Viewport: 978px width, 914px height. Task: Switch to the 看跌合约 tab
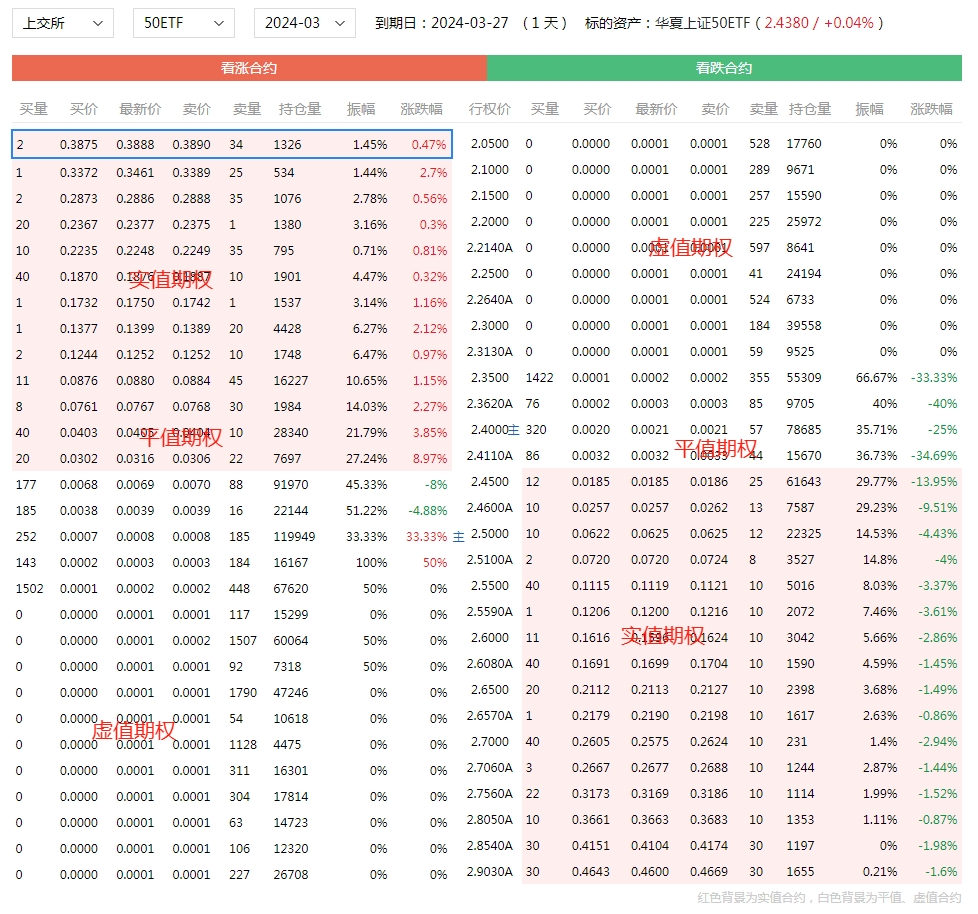click(x=724, y=68)
